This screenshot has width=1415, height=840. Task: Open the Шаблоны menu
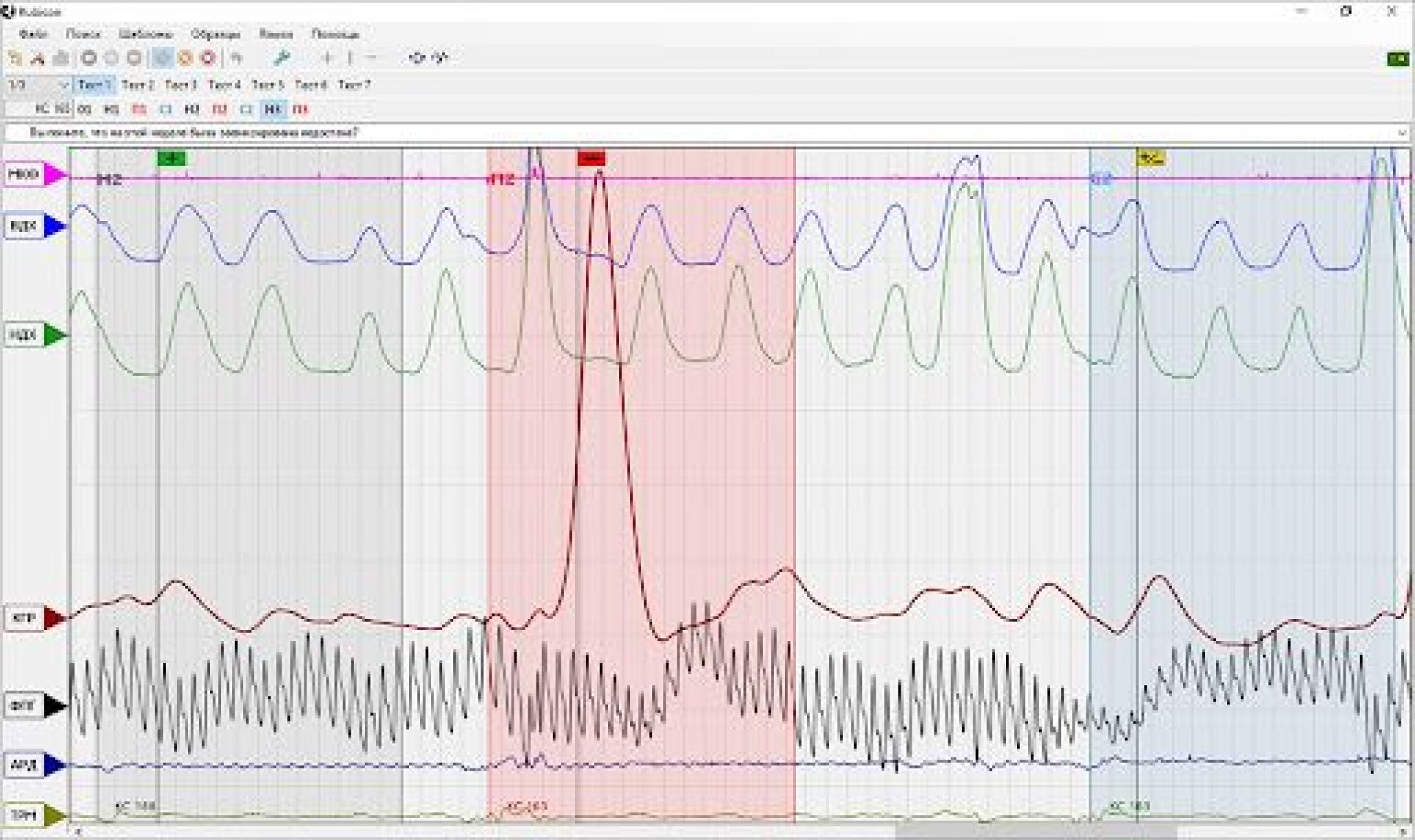pyautogui.click(x=145, y=34)
